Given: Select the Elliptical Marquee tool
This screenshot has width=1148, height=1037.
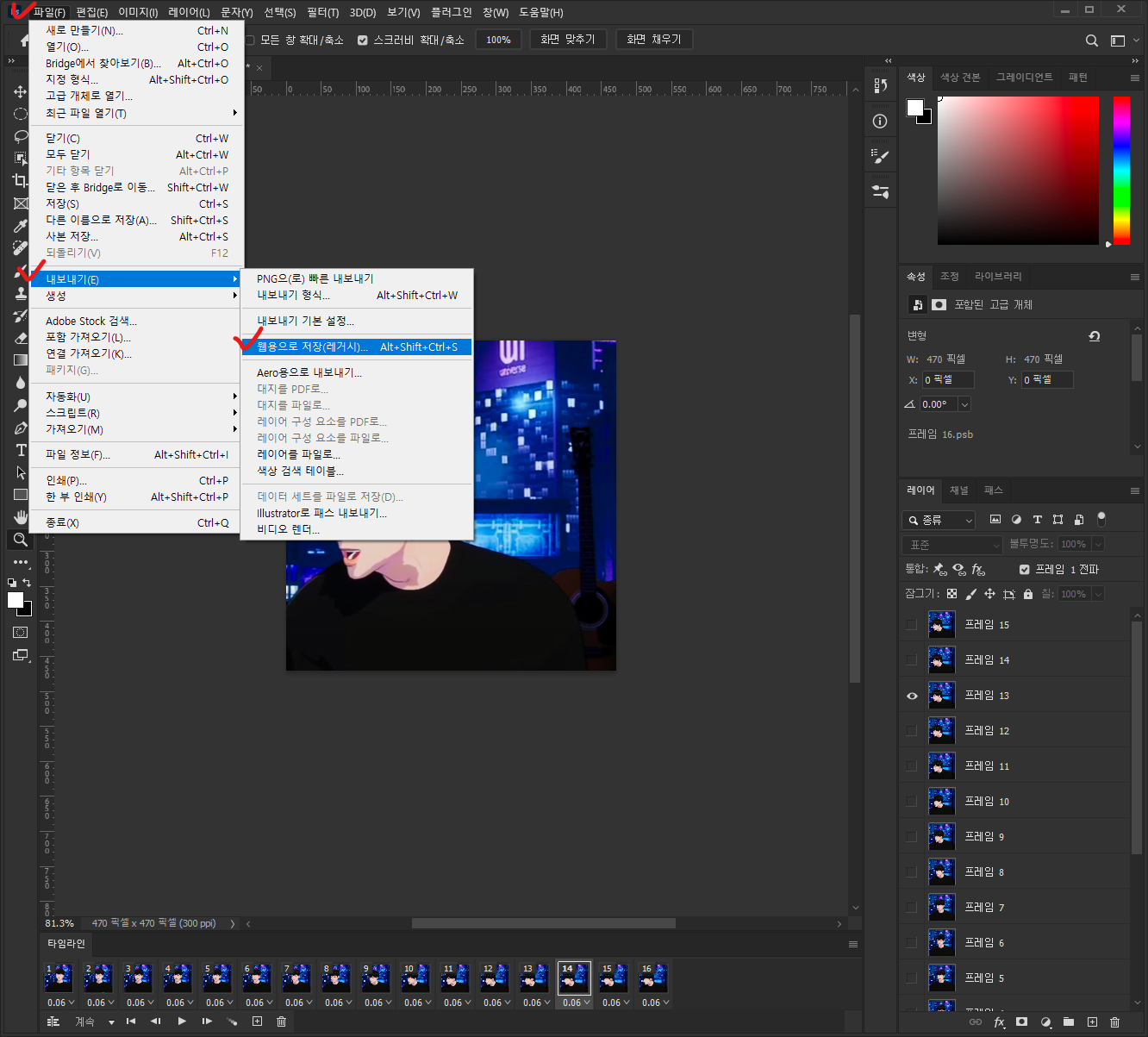Looking at the screenshot, I should click(x=20, y=114).
